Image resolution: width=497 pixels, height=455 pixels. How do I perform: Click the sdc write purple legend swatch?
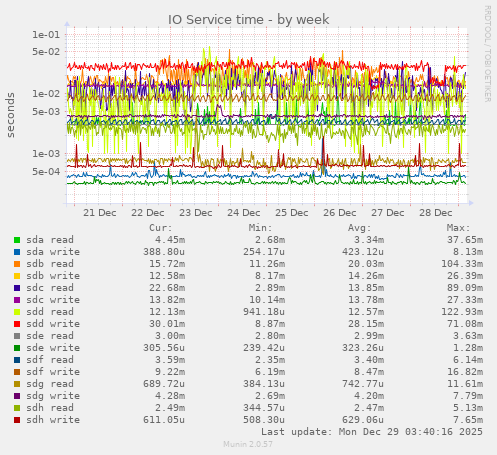(17, 300)
